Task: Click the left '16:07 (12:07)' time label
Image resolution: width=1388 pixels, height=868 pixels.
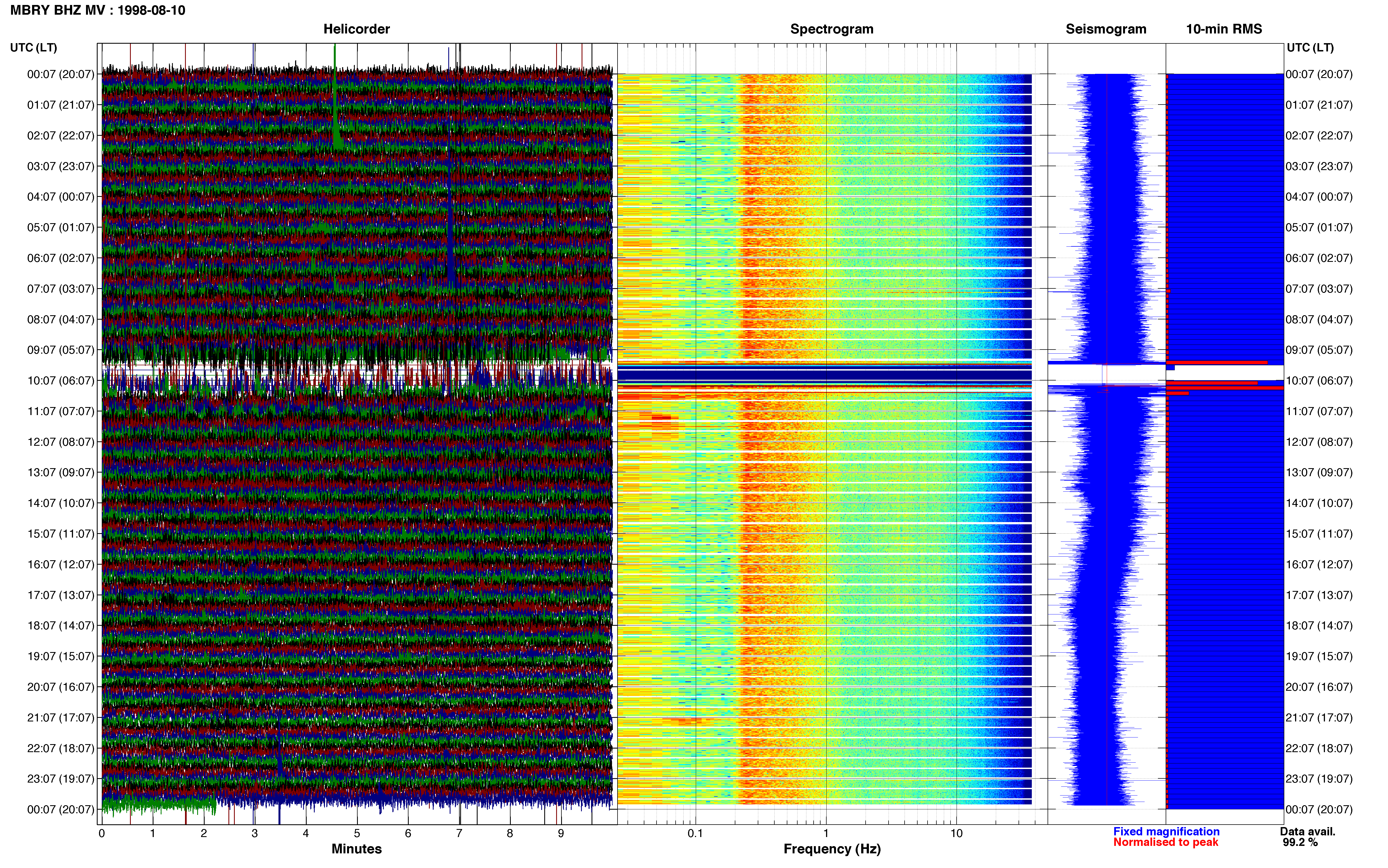Action: click(61, 564)
